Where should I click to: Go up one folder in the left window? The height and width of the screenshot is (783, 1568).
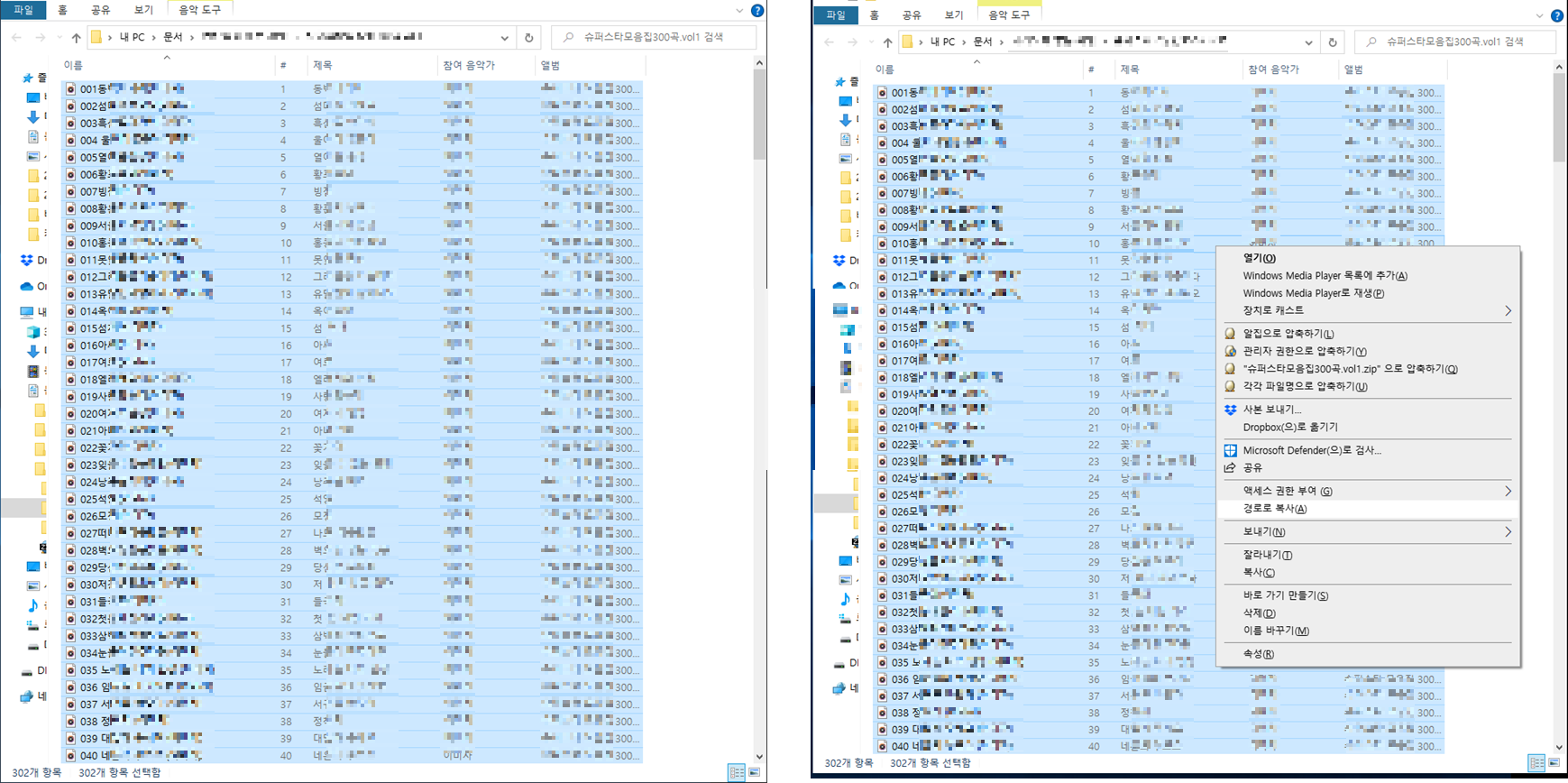(x=76, y=38)
